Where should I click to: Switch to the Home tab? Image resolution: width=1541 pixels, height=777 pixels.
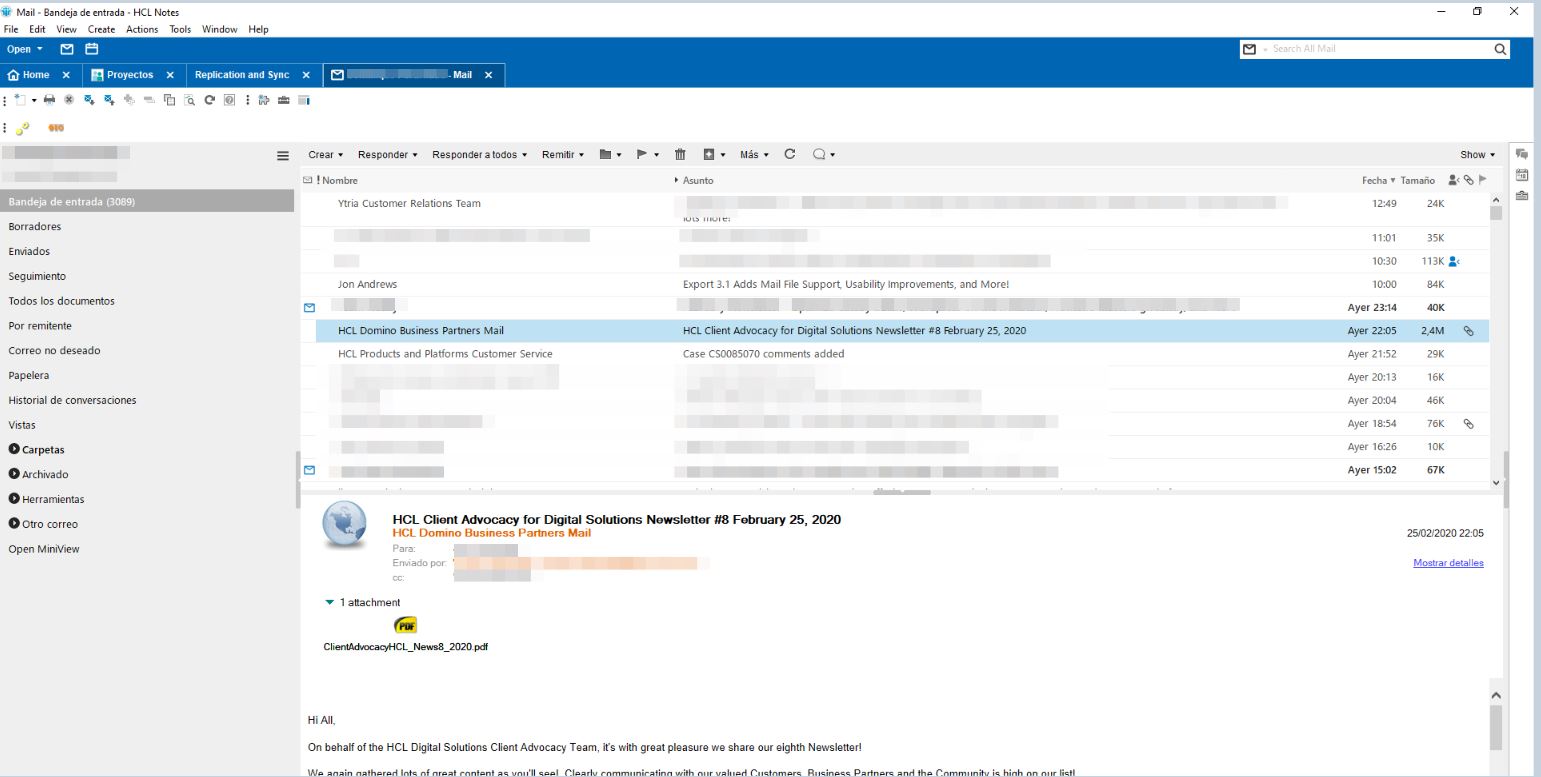tap(37, 75)
